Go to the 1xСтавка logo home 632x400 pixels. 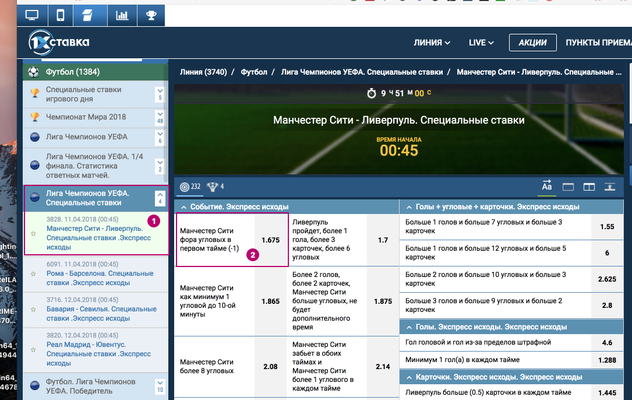(59, 42)
